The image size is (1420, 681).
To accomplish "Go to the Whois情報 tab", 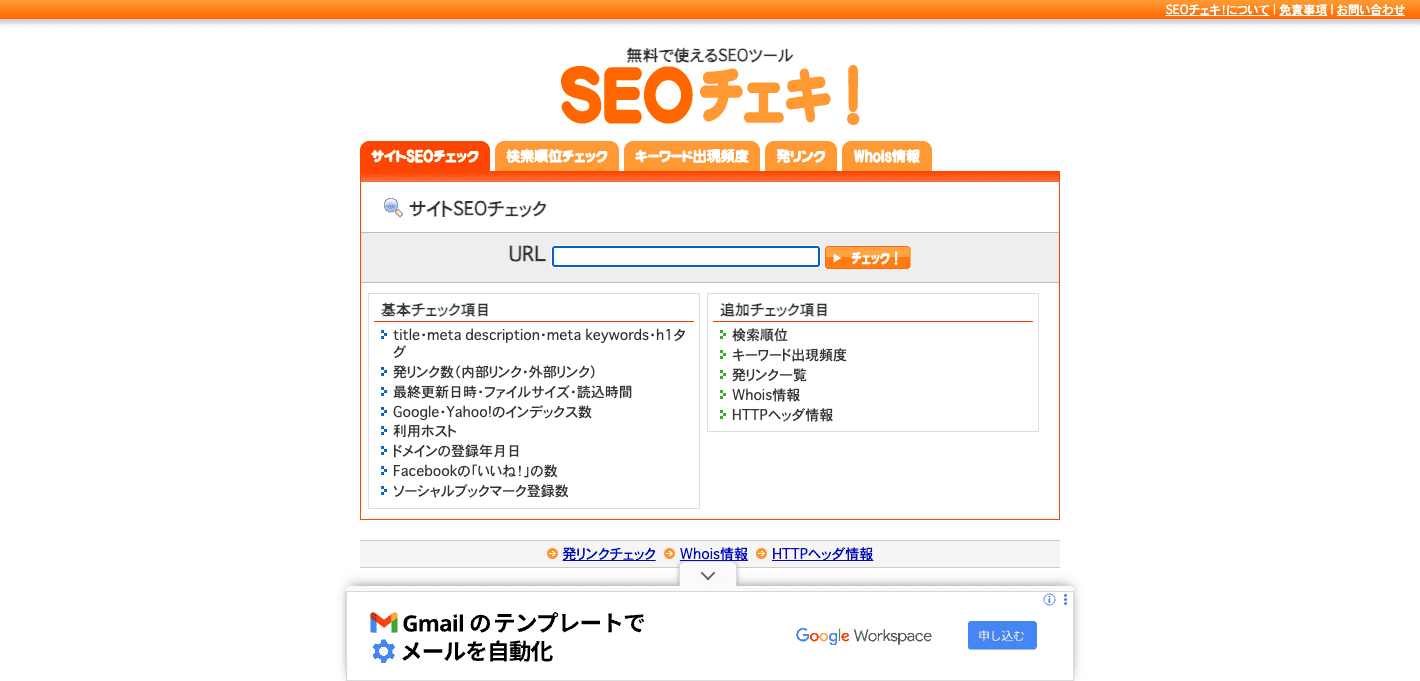I will (886, 157).
